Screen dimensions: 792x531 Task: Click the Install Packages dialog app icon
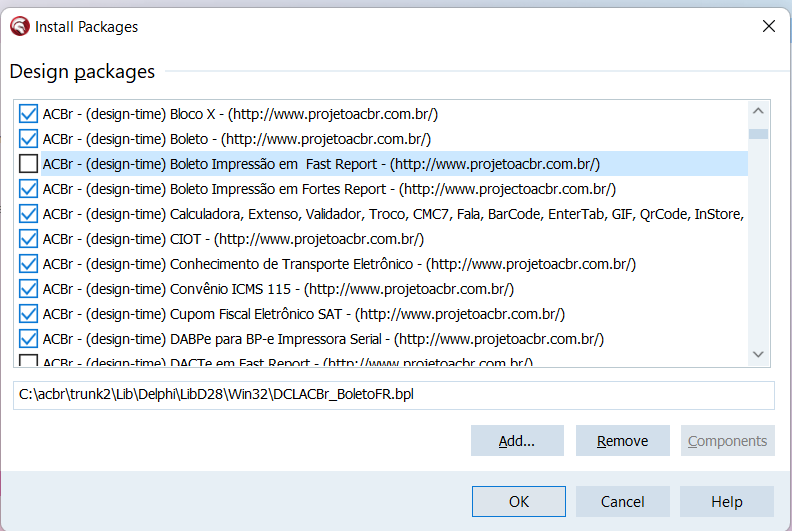pos(20,26)
